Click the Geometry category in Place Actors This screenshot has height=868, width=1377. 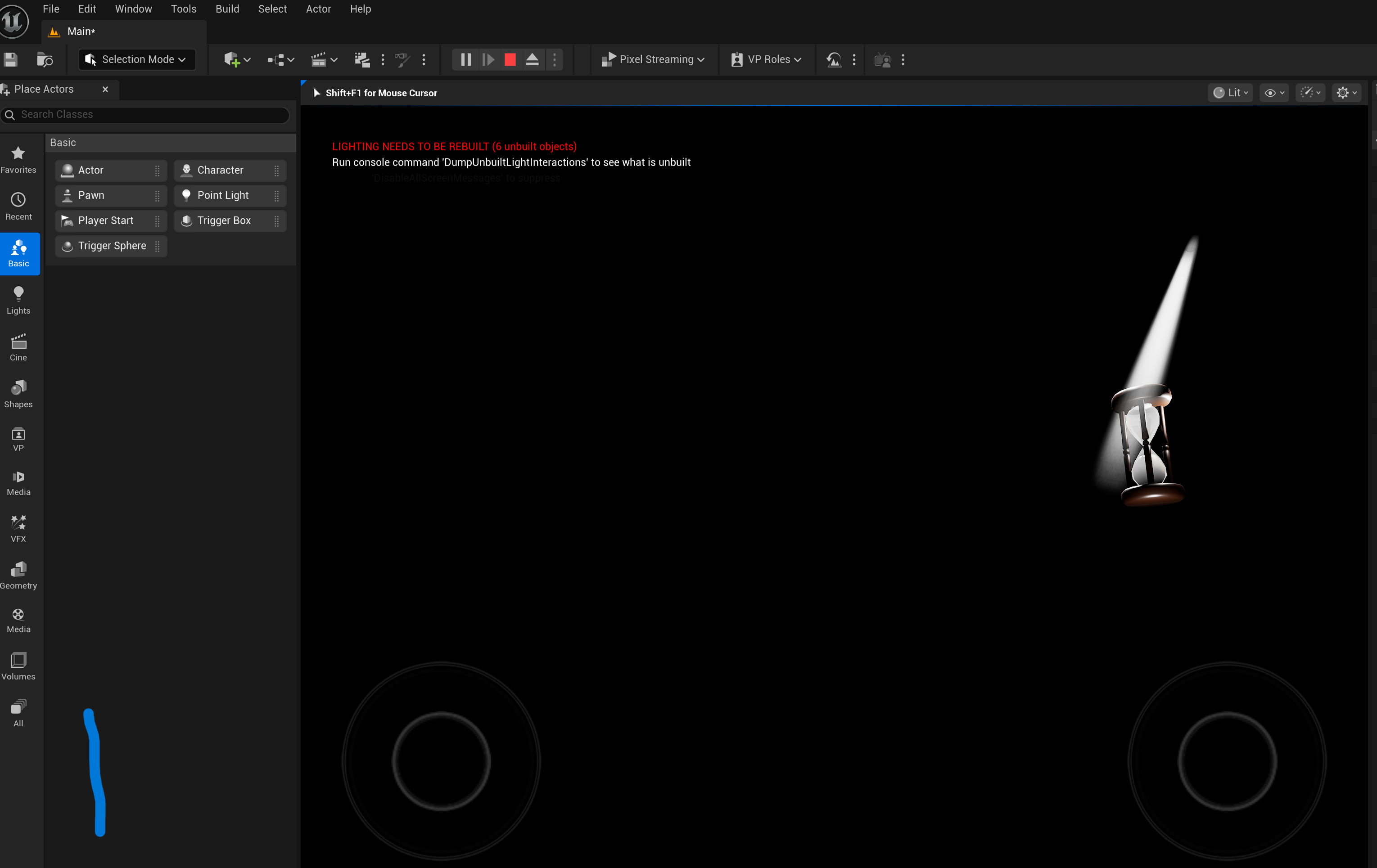click(18, 574)
